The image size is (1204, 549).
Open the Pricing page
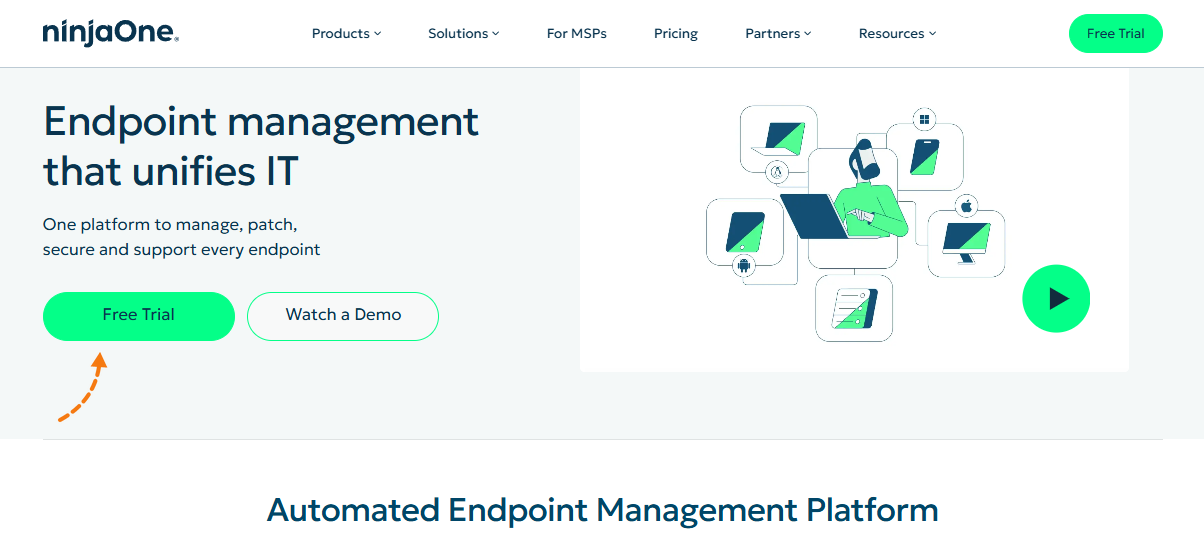pos(676,33)
